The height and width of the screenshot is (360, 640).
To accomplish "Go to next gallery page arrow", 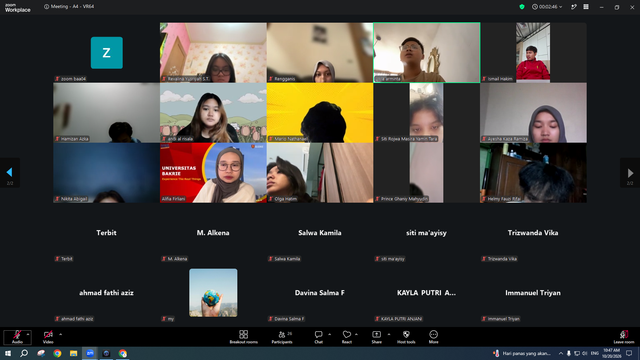I will (630, 173).
